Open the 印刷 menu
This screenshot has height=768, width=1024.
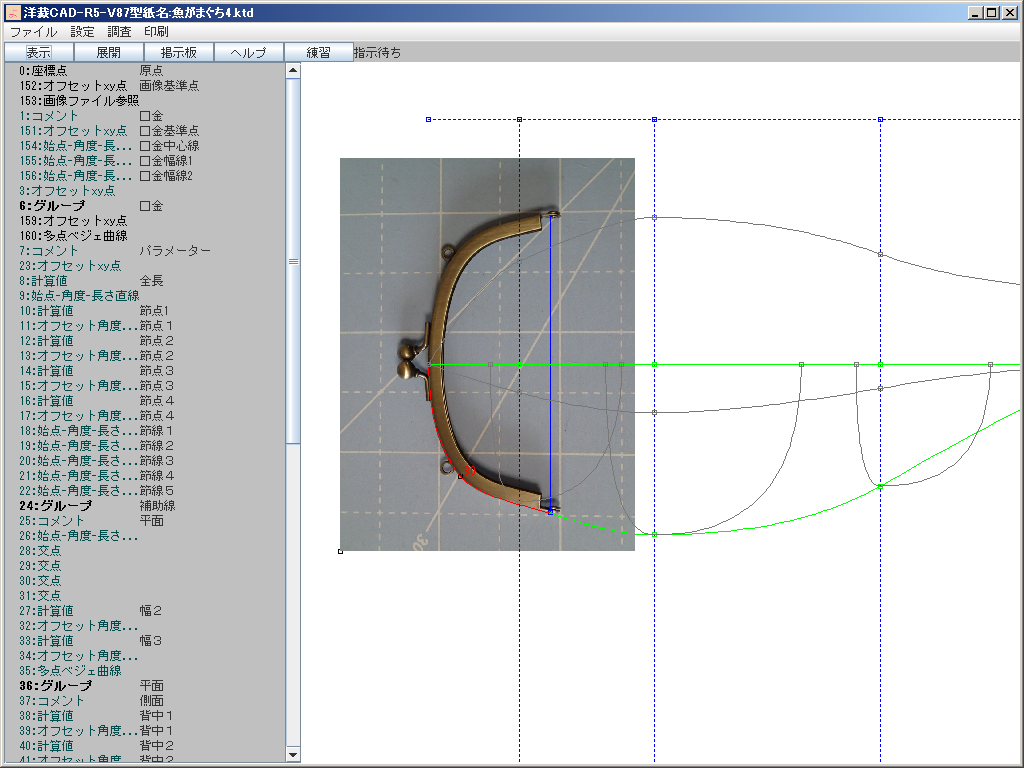point(156,31)
